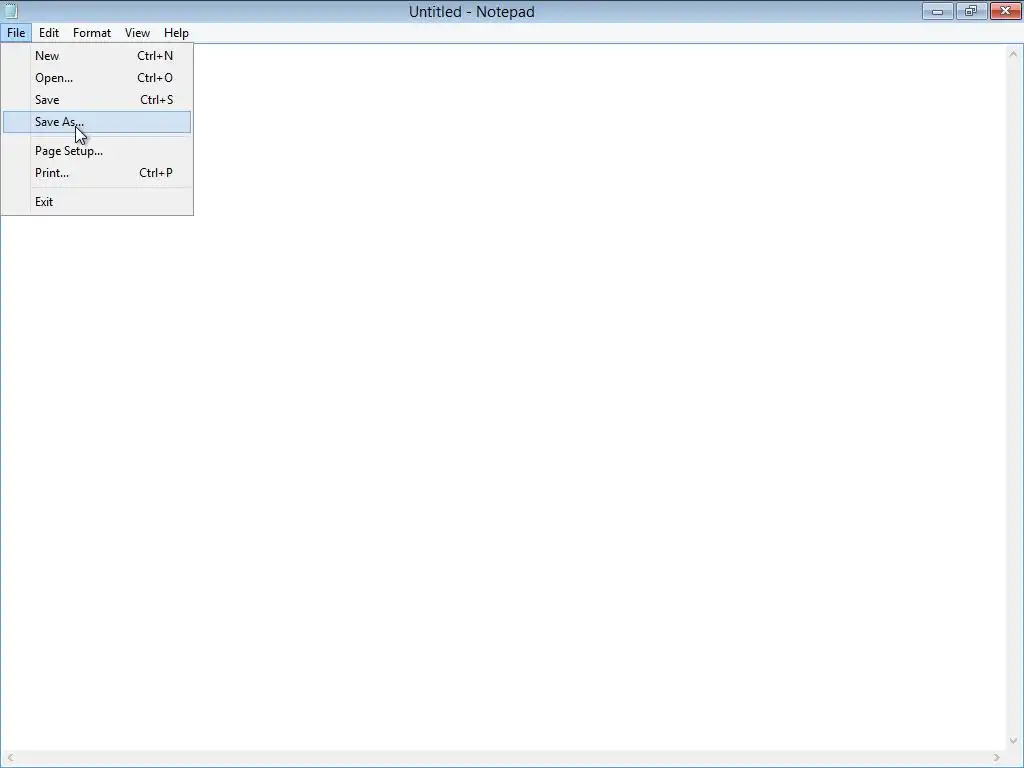Choose Save As... menu entry
This screenshot has width=1024, height=768.
(x=97, y=122)
